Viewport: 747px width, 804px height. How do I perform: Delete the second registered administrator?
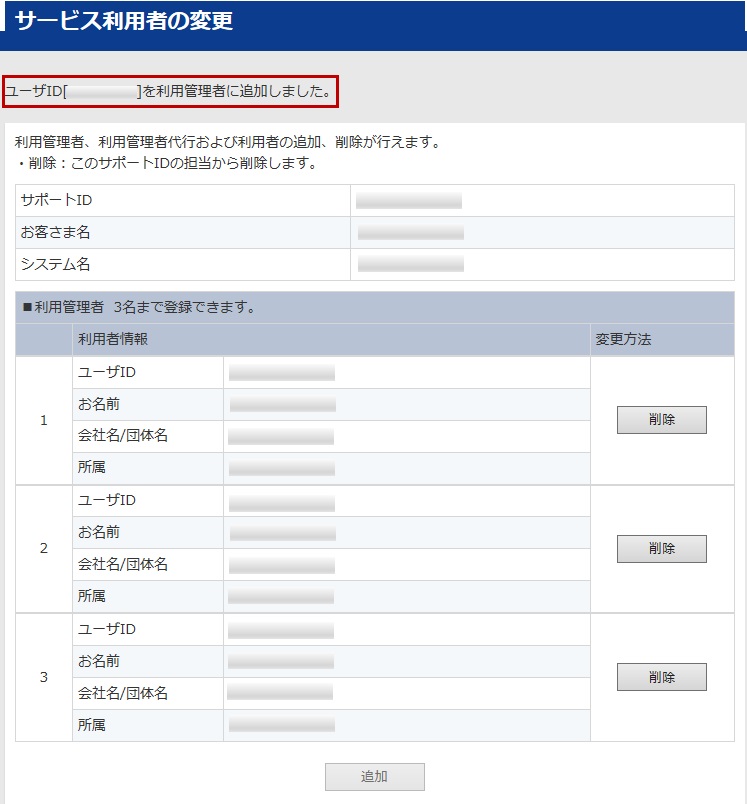click(x=661, y=549)
